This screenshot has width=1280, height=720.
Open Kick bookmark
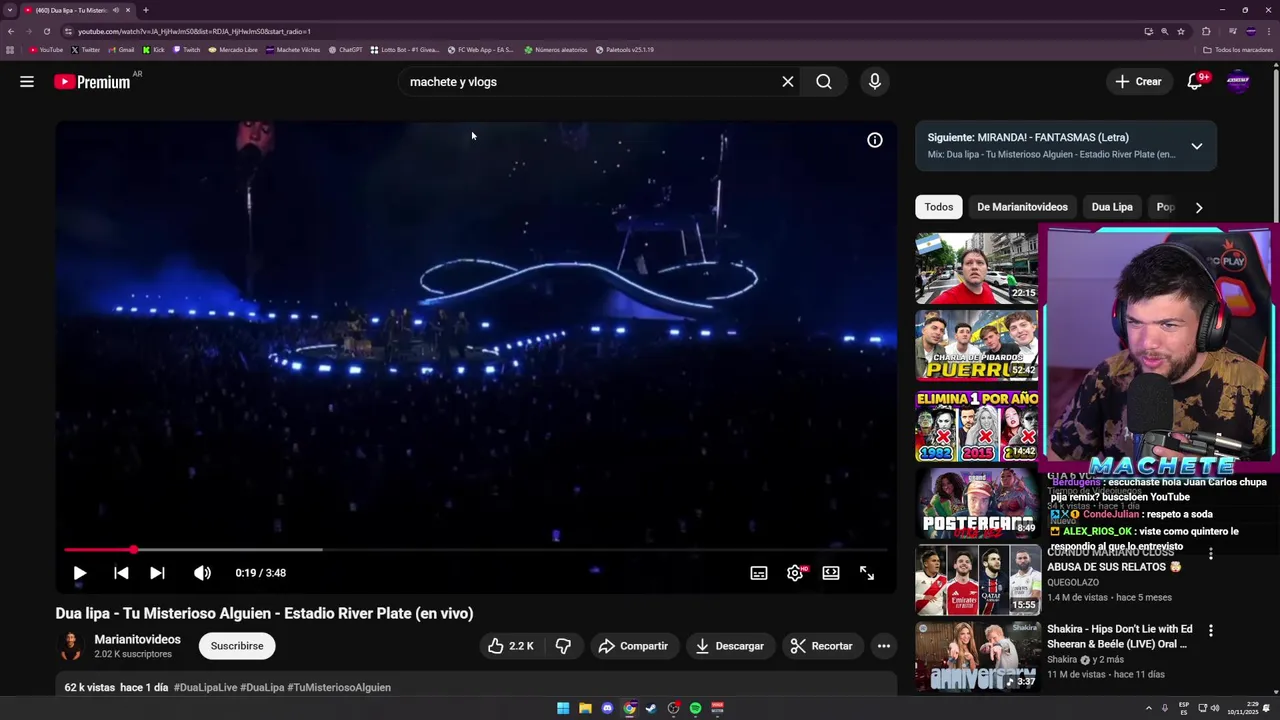[x=153, y=50]
